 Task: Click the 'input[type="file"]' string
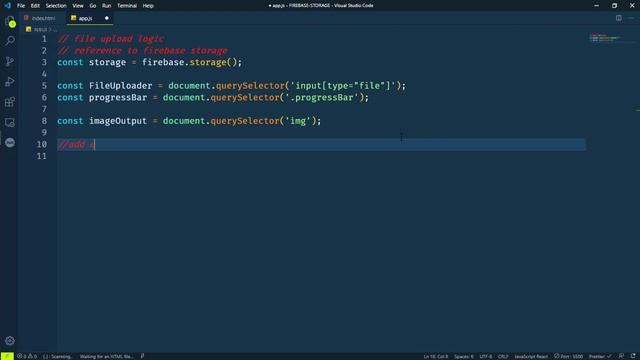pyautogui.click(x=343, y=86)
